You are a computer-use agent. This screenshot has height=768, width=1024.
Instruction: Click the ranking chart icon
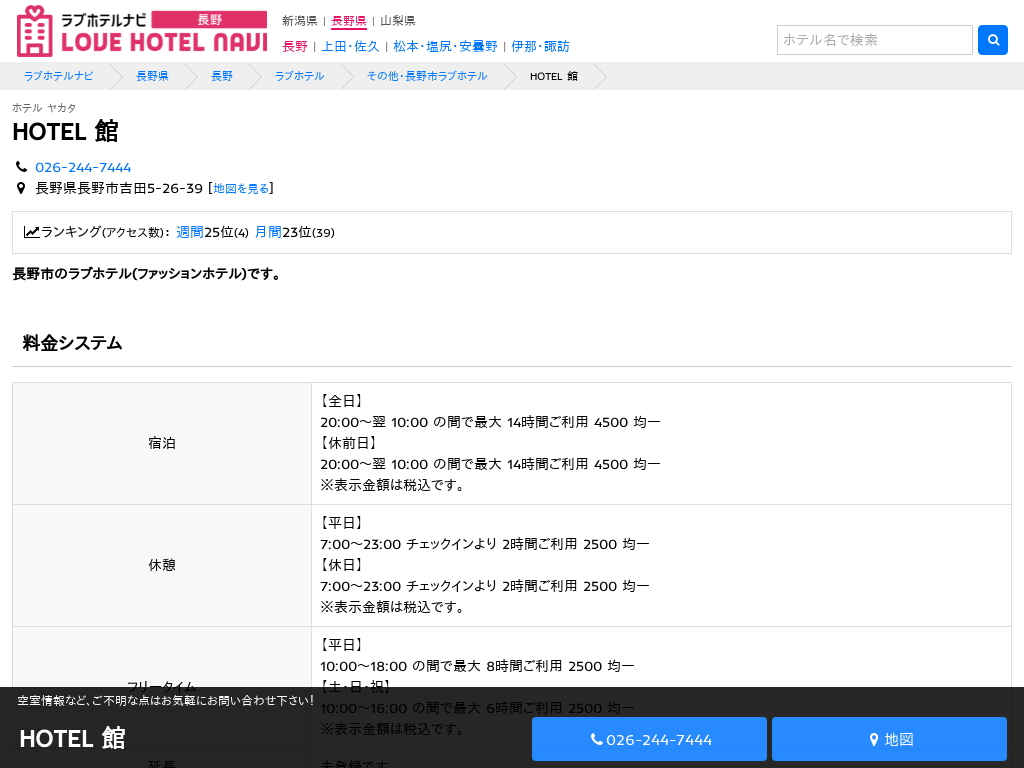(x=31, y=232)
